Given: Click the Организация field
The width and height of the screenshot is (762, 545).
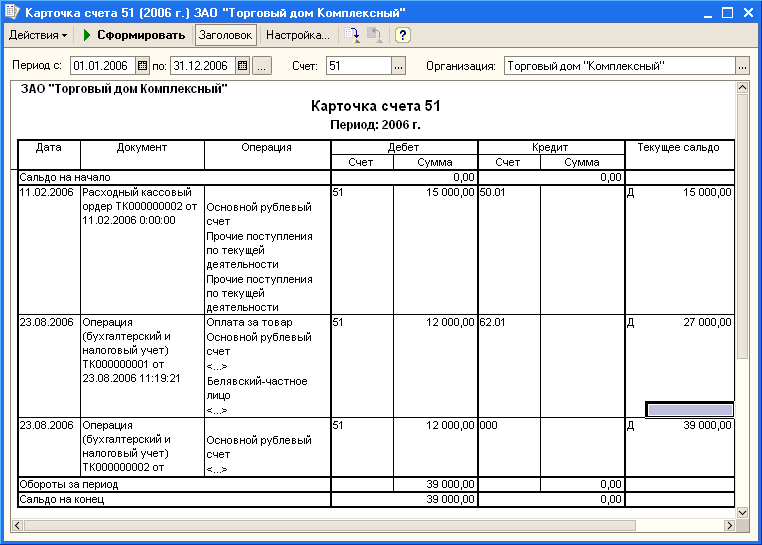Looking at the screenshot, I should (x=620, y=66).
